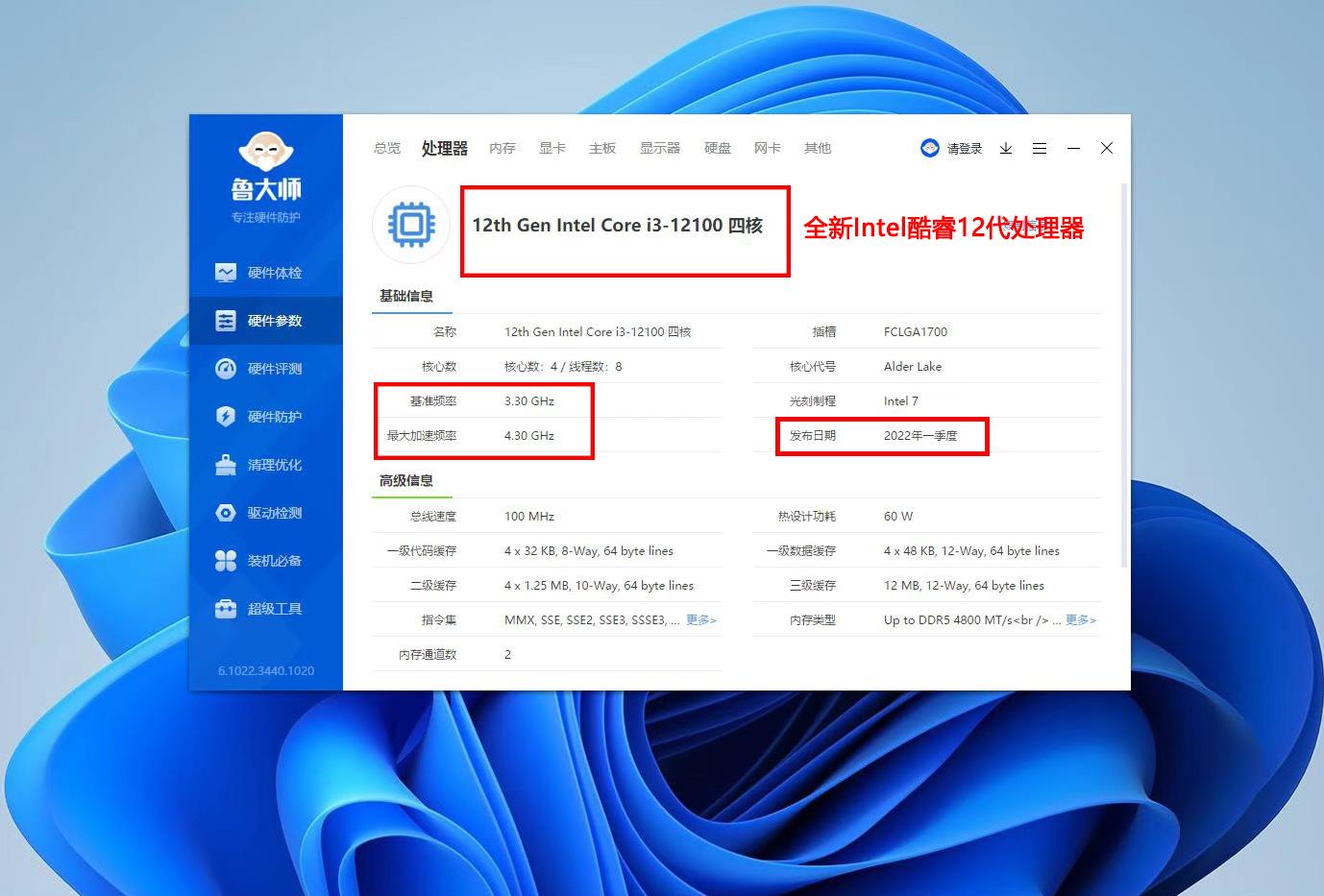1324x896 pixels.
Task: Click the 'Alder Lake' core codename value
Action: point(913,367)
